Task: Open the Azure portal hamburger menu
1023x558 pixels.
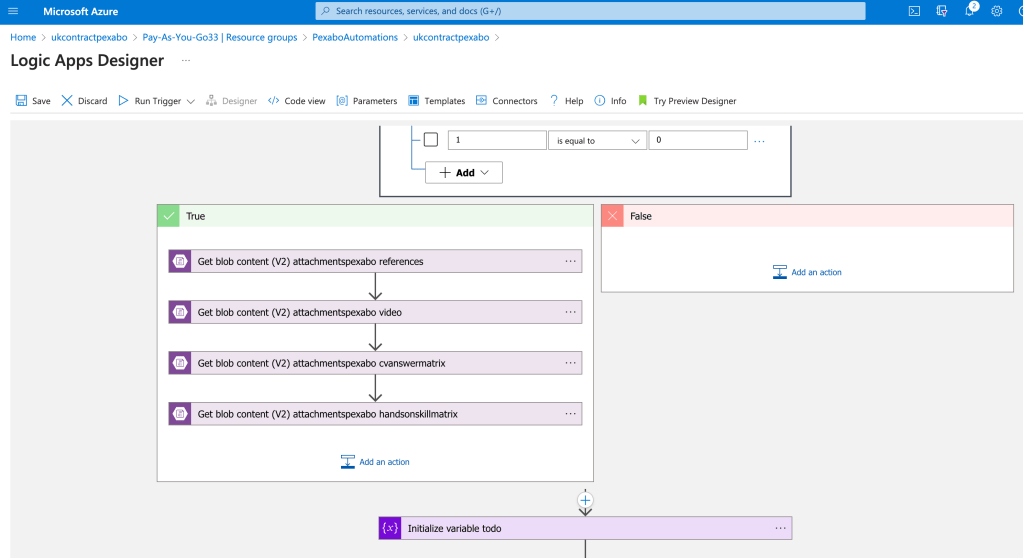Action: 13,11
